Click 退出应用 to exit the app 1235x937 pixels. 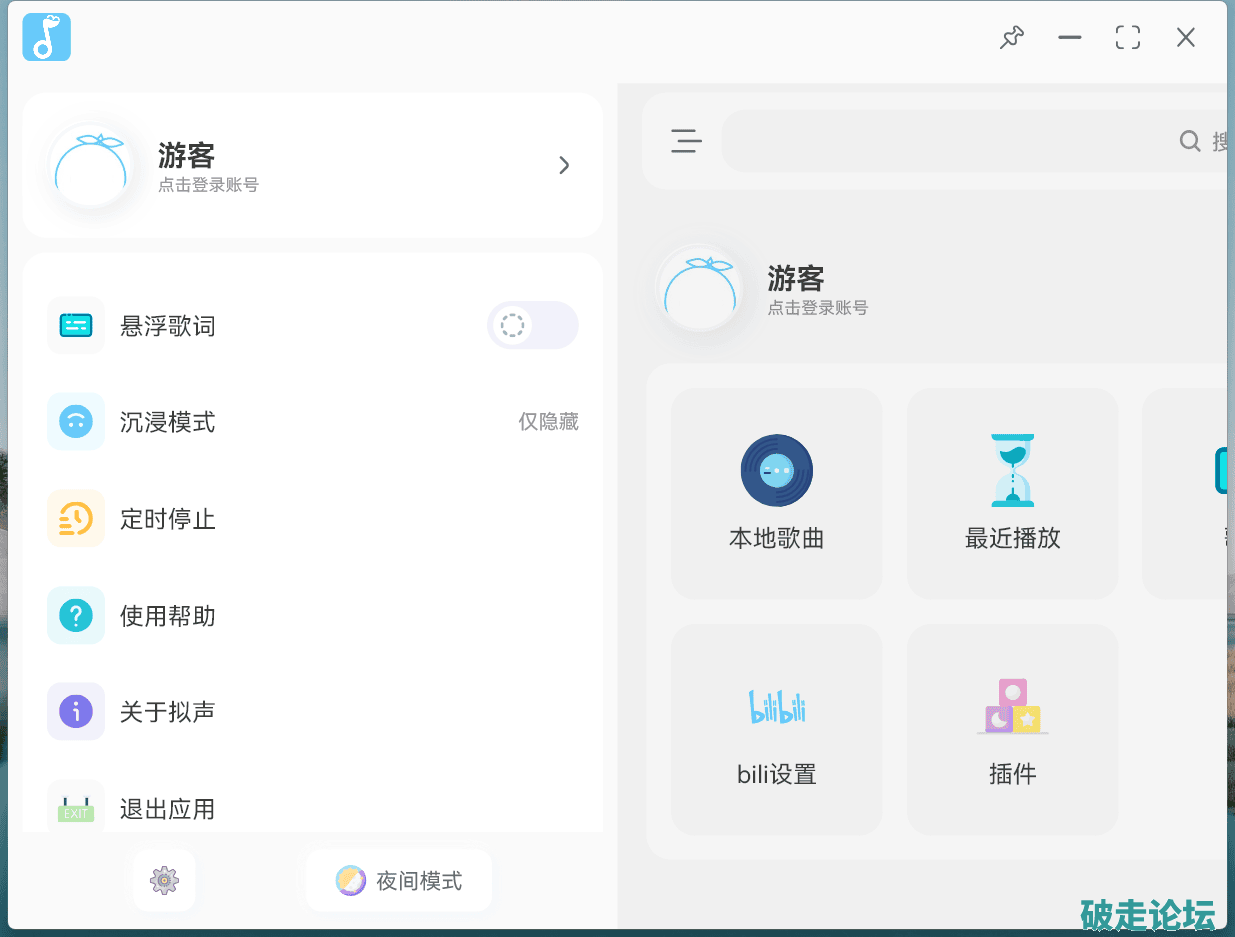pyautogui.click(x=168, y=808)
